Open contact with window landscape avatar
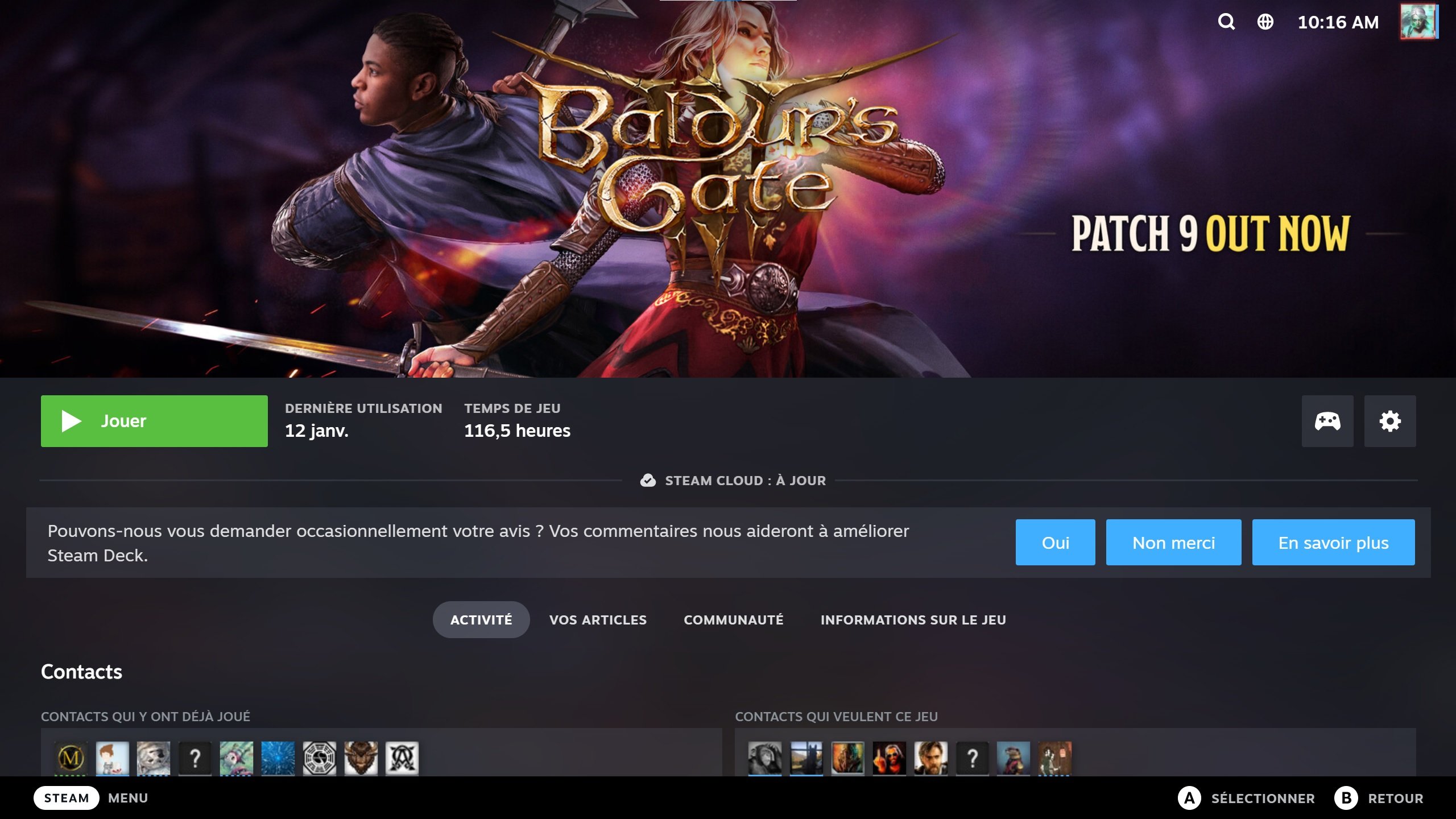Viewport: 1456px width, 819px height. tap(806, 758)
